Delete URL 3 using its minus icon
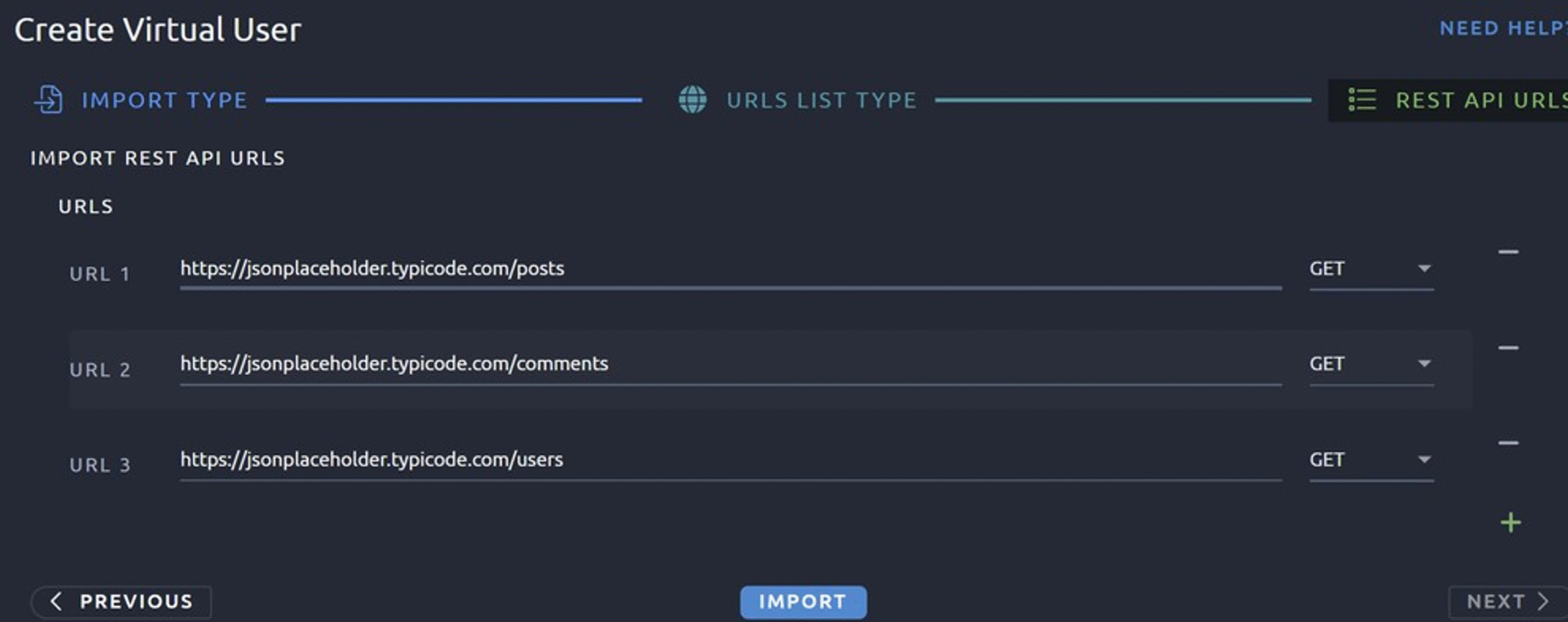The height and width of the screenshot is (622, 1568). click(1508, 443)
